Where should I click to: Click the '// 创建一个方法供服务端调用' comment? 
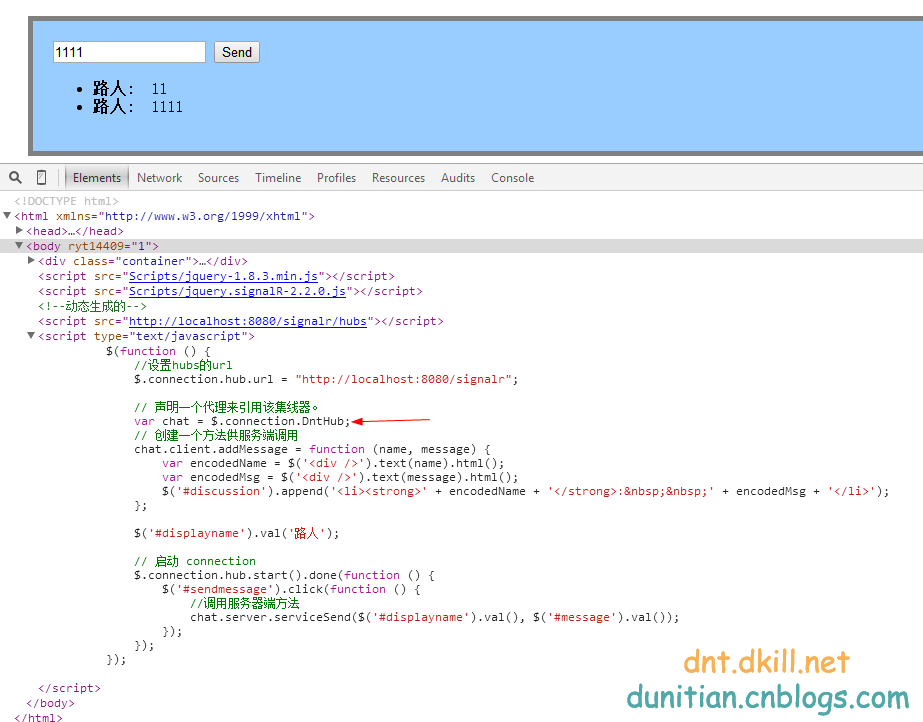click(x=216, y=435)
